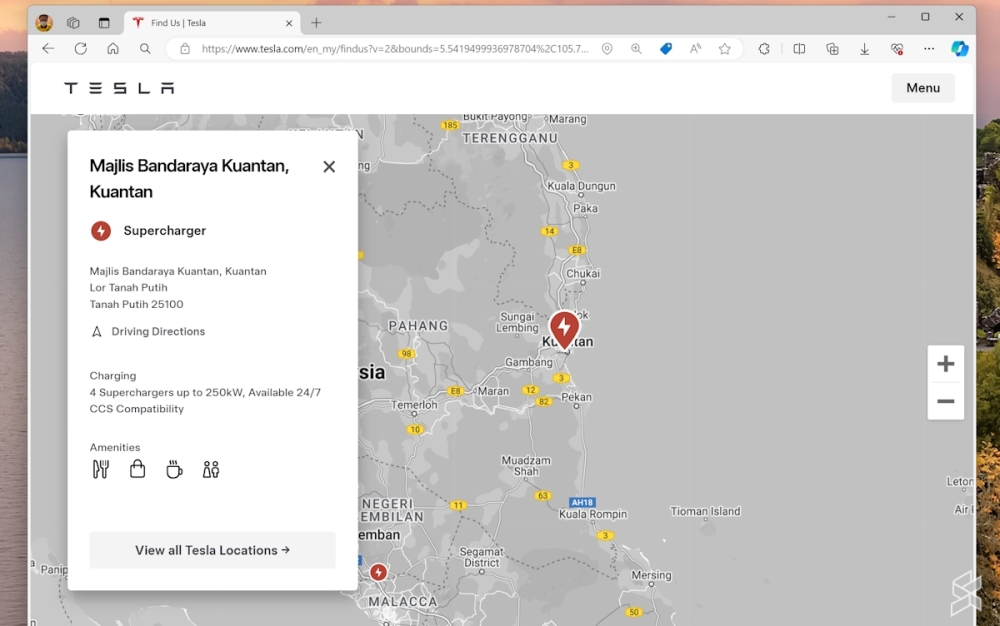This screenshot has height=626, width=1000.
Task: Zoom out on the map
Action: click(x=946, y=401)
